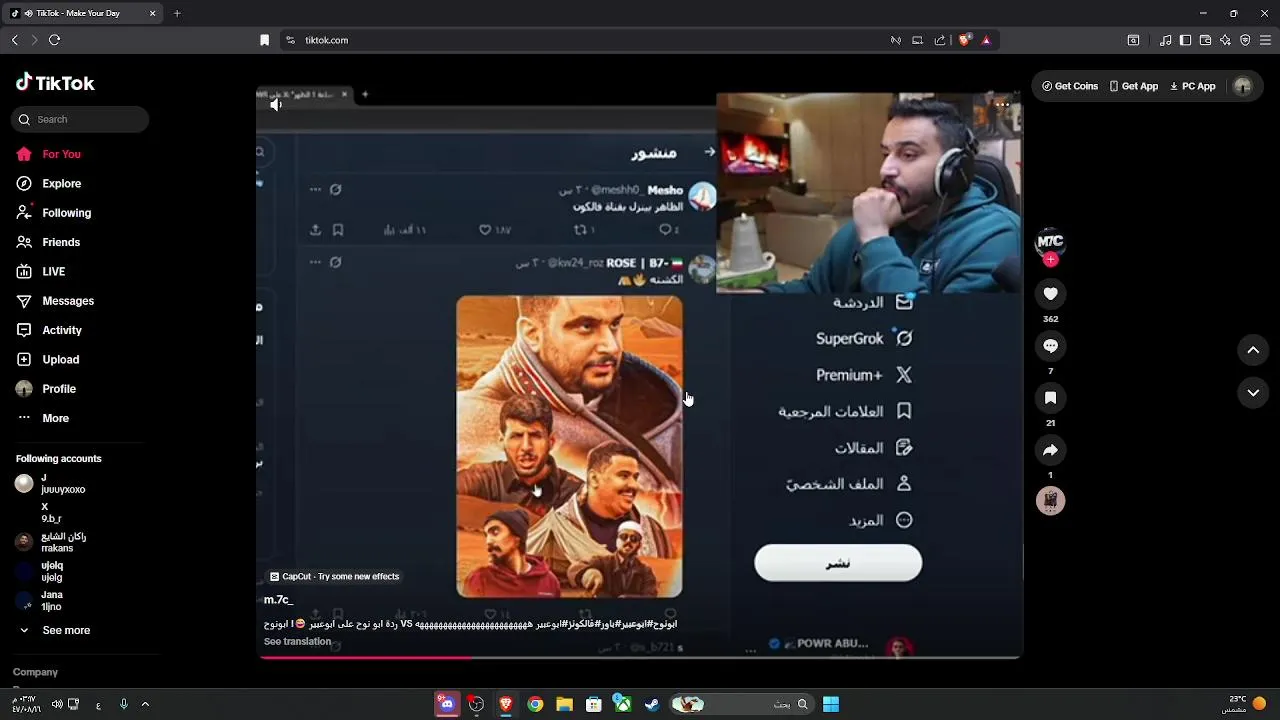Reload the page in browser toolbar
The width and height of the screenshot is (1280, 720).
click(54, 40)
